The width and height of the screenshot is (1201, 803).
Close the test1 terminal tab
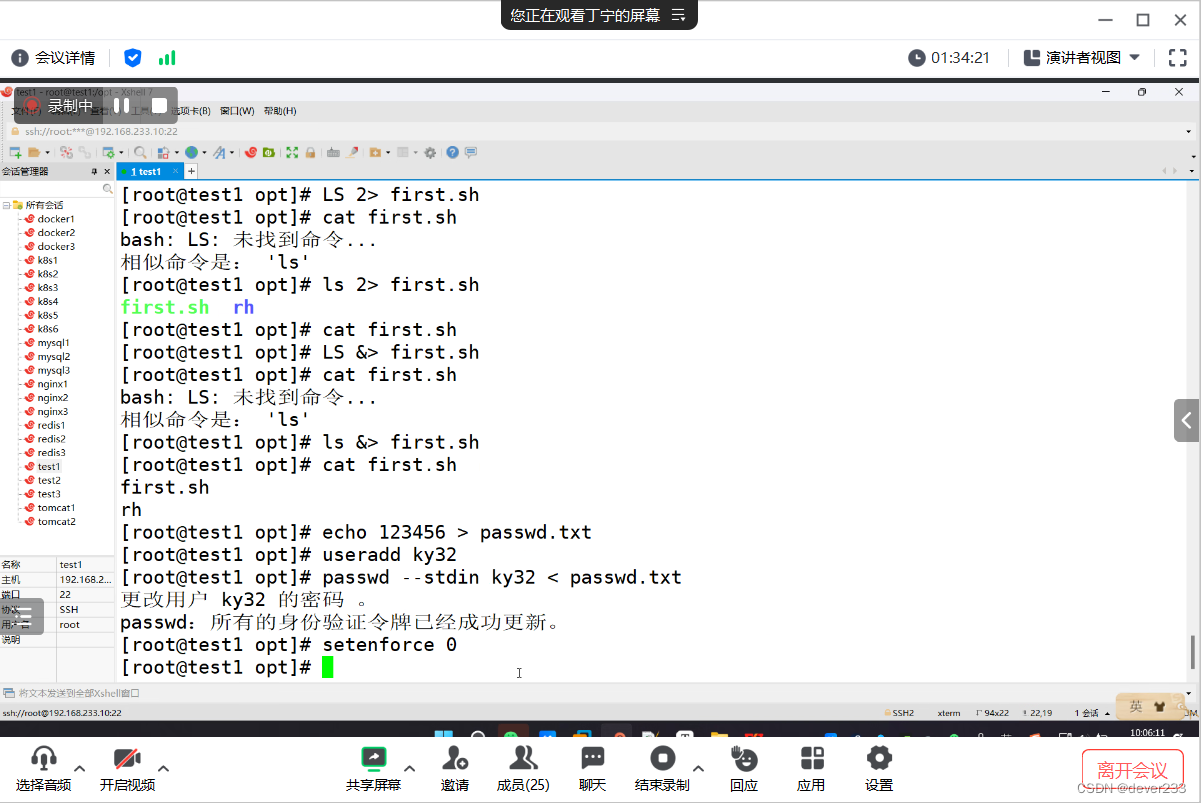pos(175,171)
